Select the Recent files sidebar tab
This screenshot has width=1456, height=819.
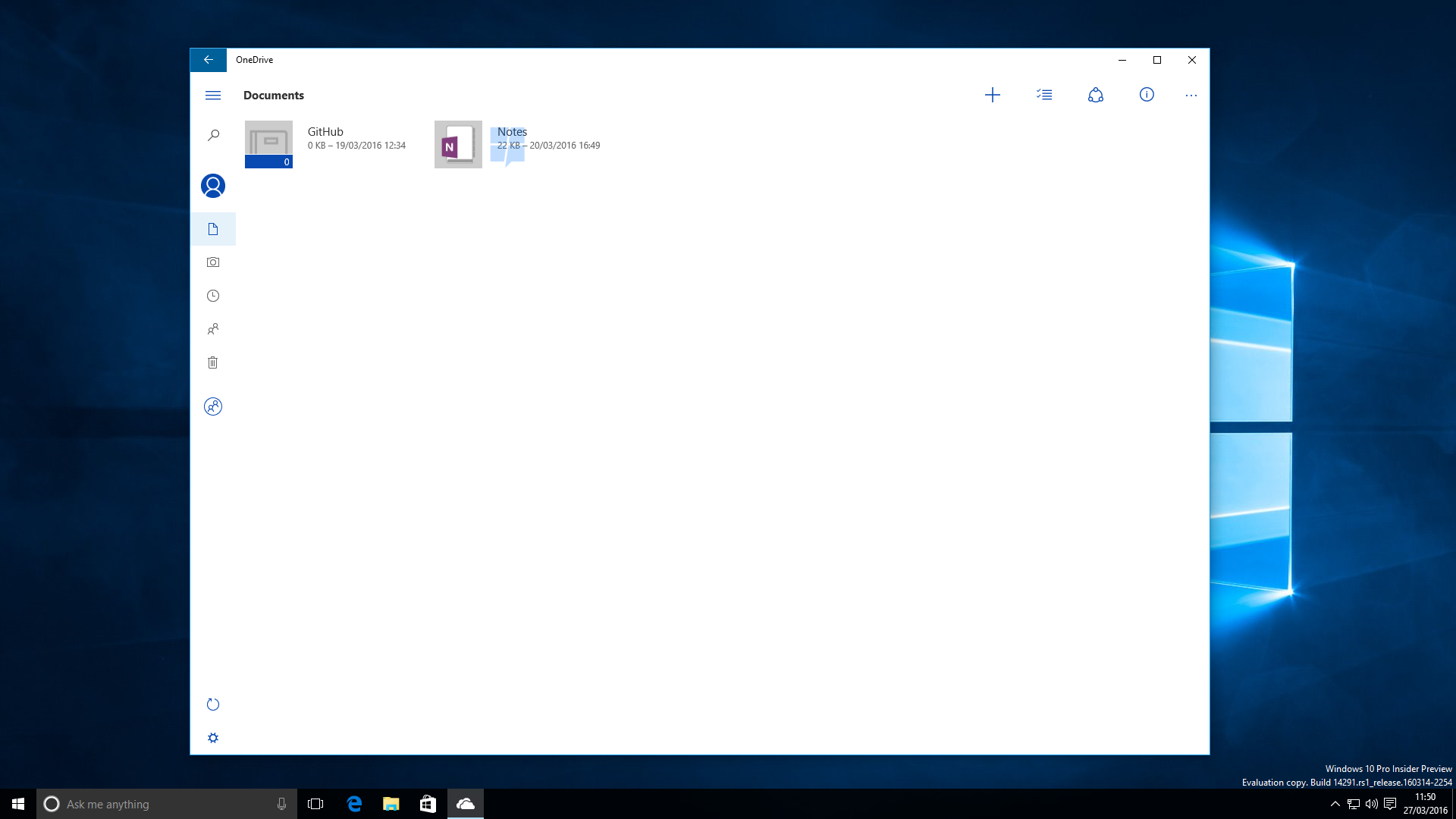(213, 295)
